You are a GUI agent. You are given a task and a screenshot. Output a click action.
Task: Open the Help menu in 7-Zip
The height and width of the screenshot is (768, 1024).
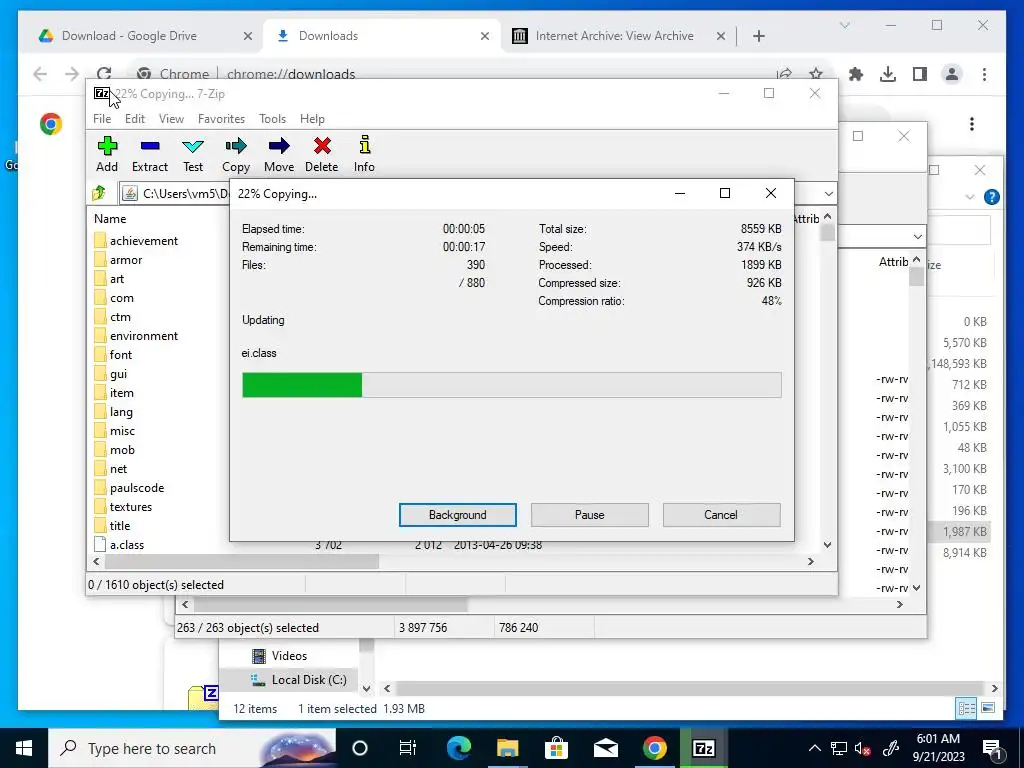pos(312,119)
